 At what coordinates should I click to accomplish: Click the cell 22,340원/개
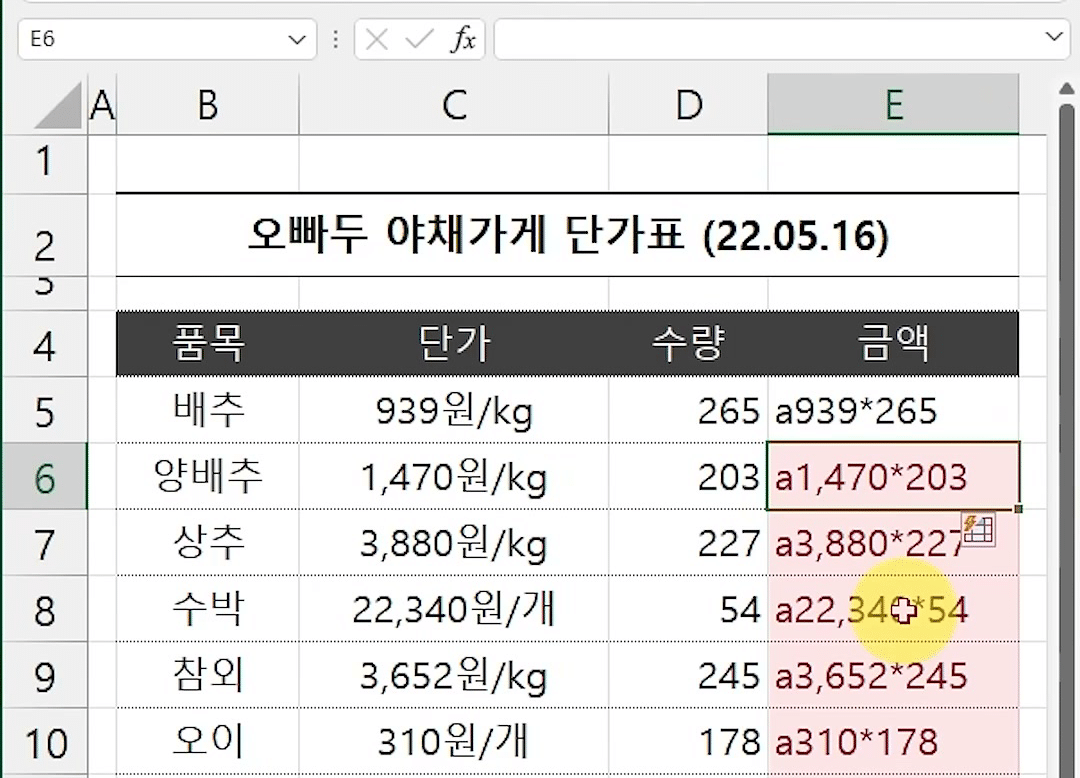click(x=454, y=609)
